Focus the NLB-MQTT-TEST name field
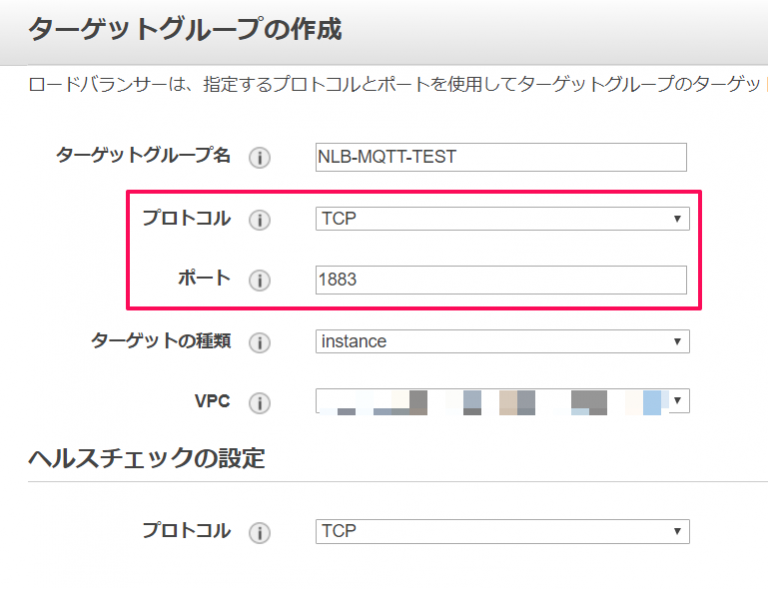This screenshot has width=768, height=589. (501, 157)
